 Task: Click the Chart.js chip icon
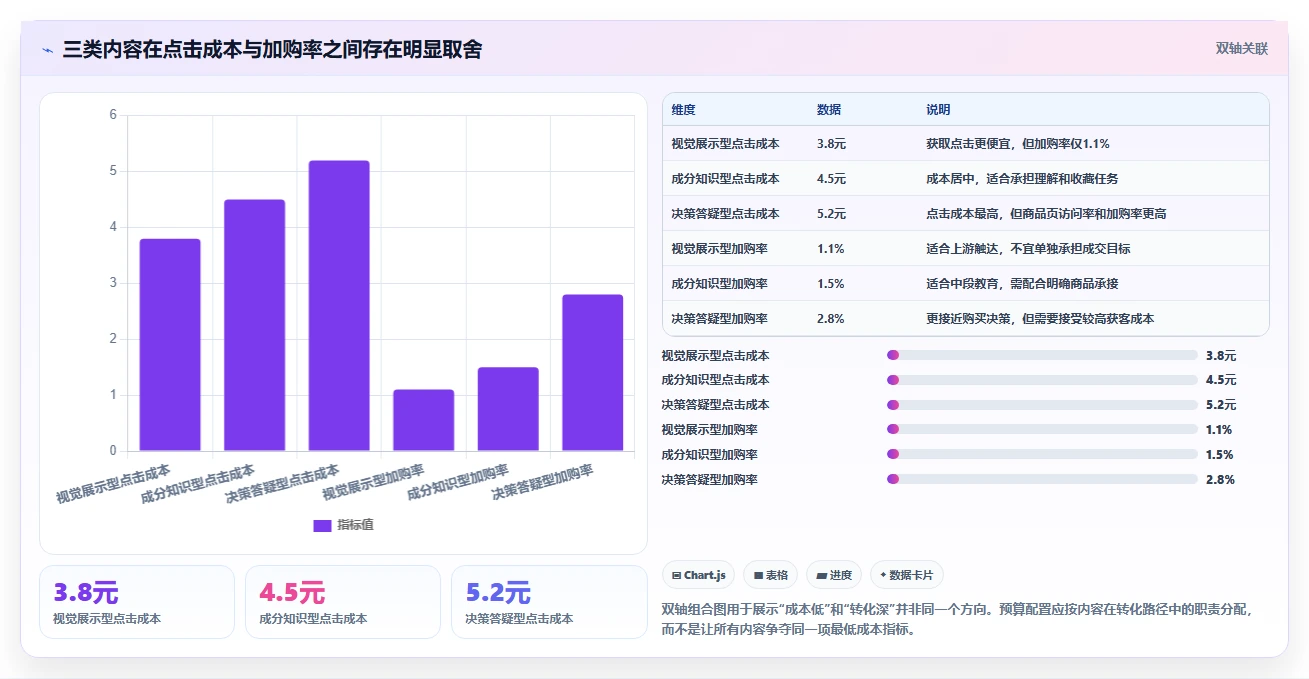tap(677, 575)
